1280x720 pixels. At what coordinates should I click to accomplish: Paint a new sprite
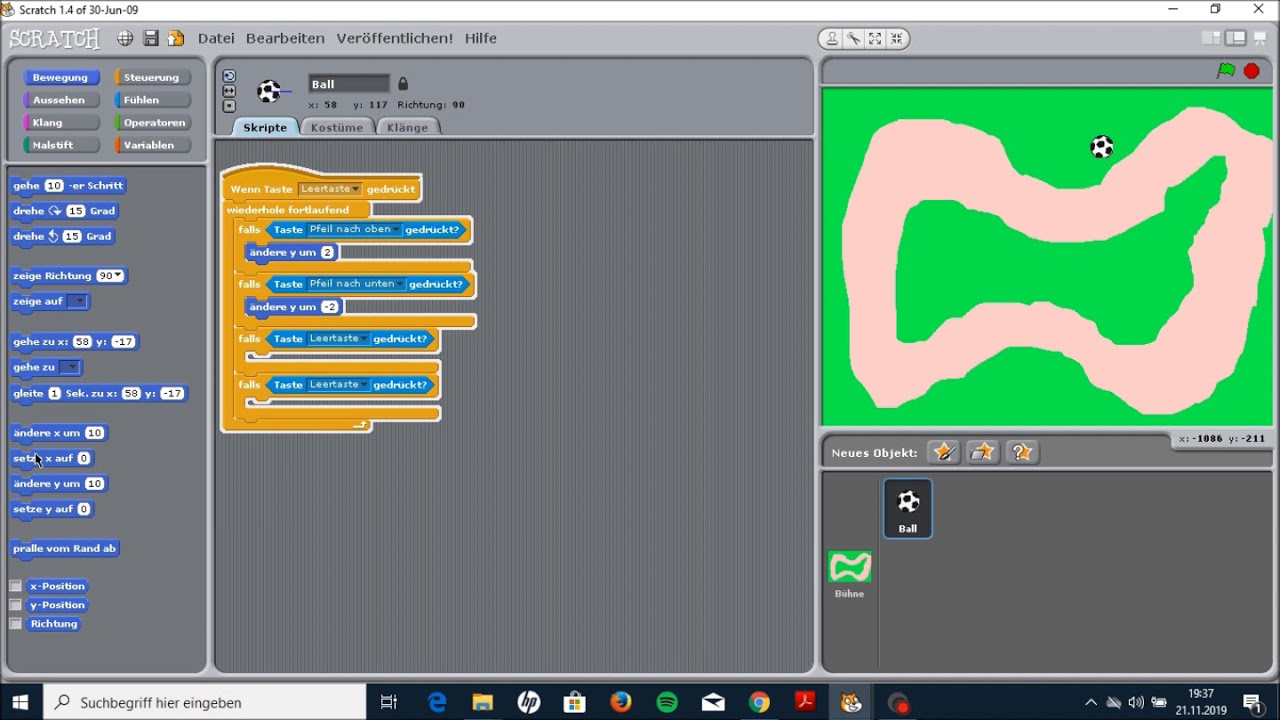click(x=943, y=452)
